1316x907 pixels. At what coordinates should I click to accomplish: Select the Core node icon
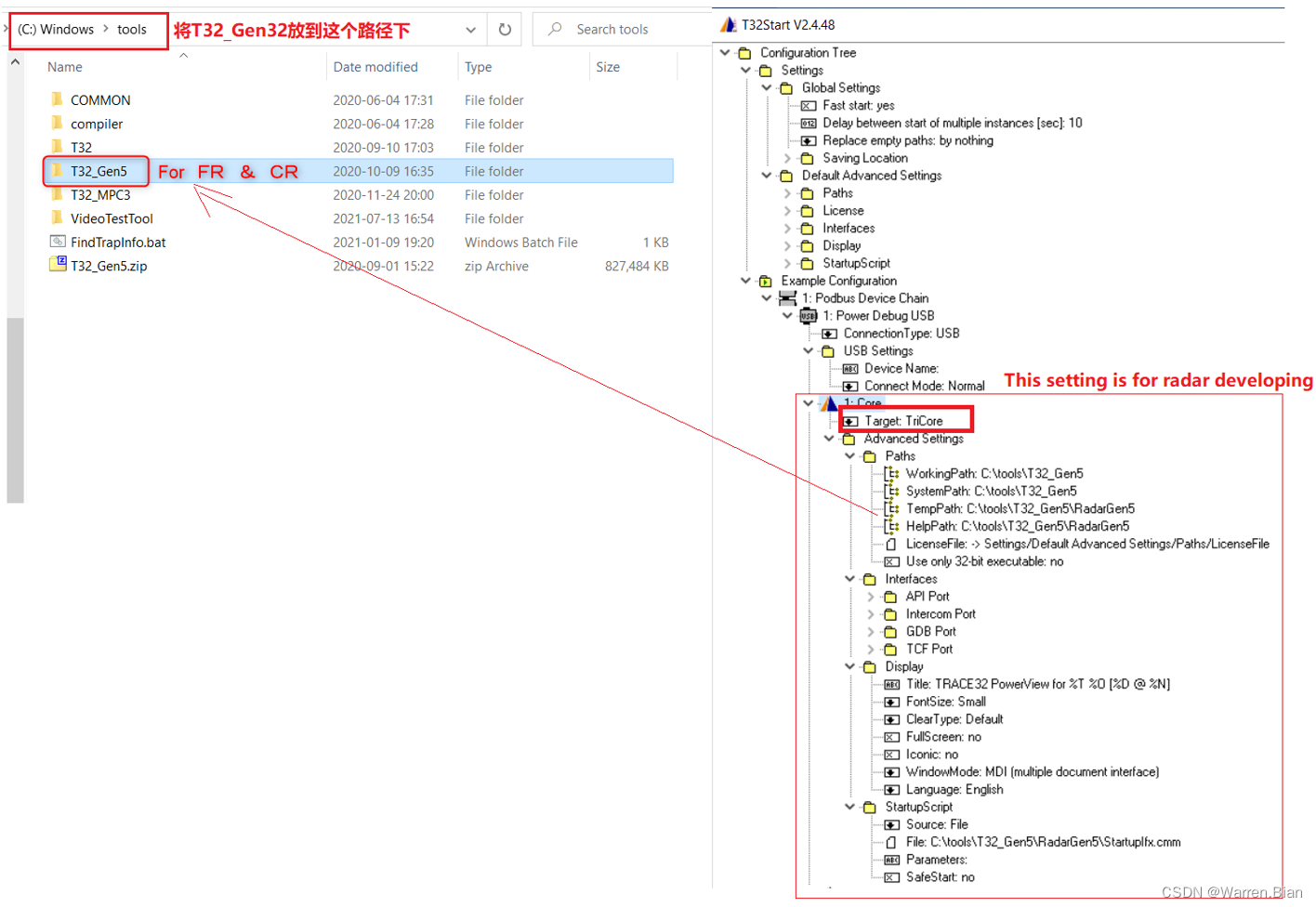point(829,403)
